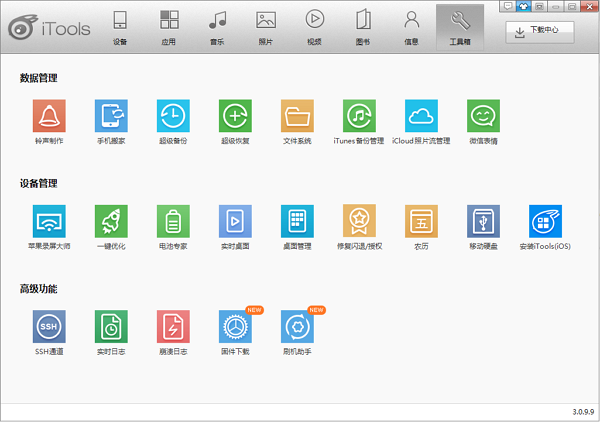Open 实时日志 real-time log
600x422 pixels.
tap(111, 326)
